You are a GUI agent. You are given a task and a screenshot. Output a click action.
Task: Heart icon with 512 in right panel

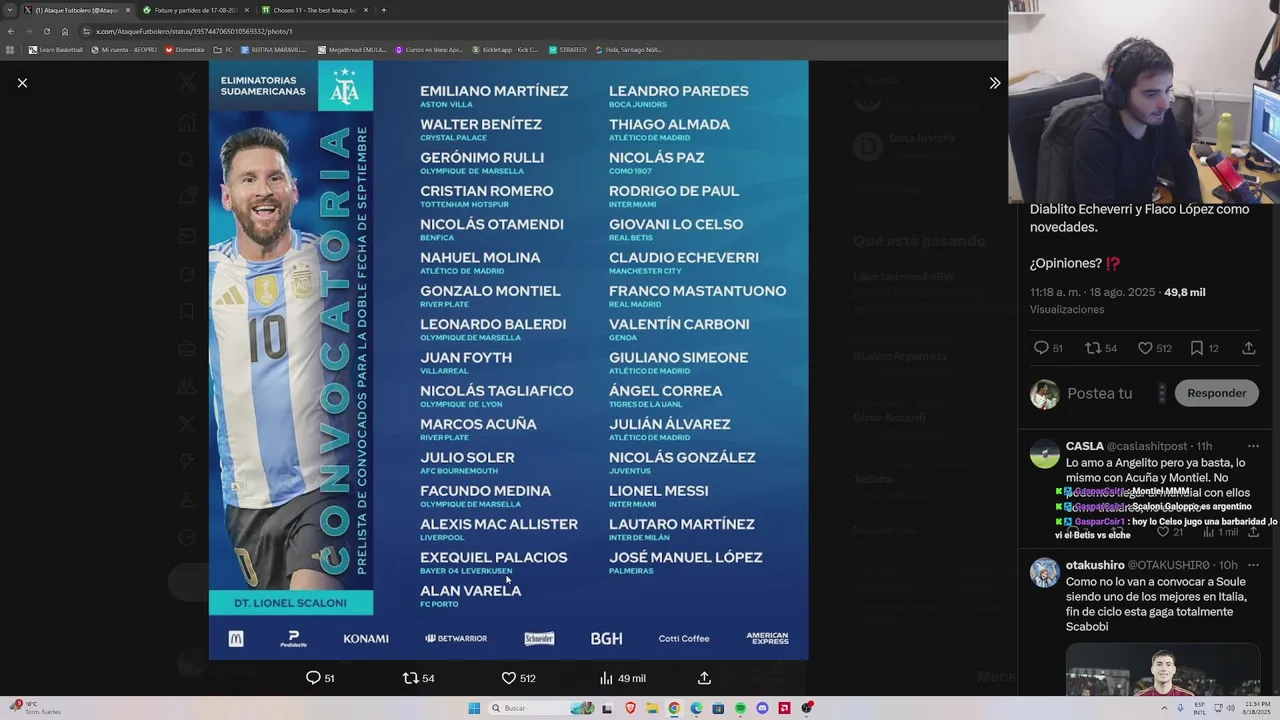click(1144, 348)
